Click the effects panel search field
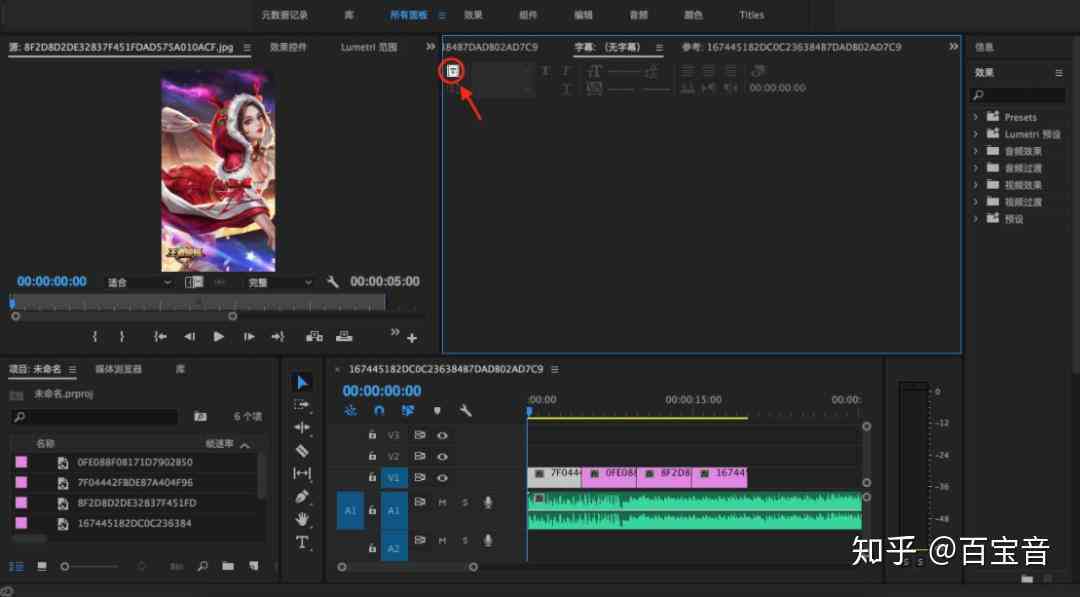This screenshot has width=1080, height=597. coord(1017,95)
